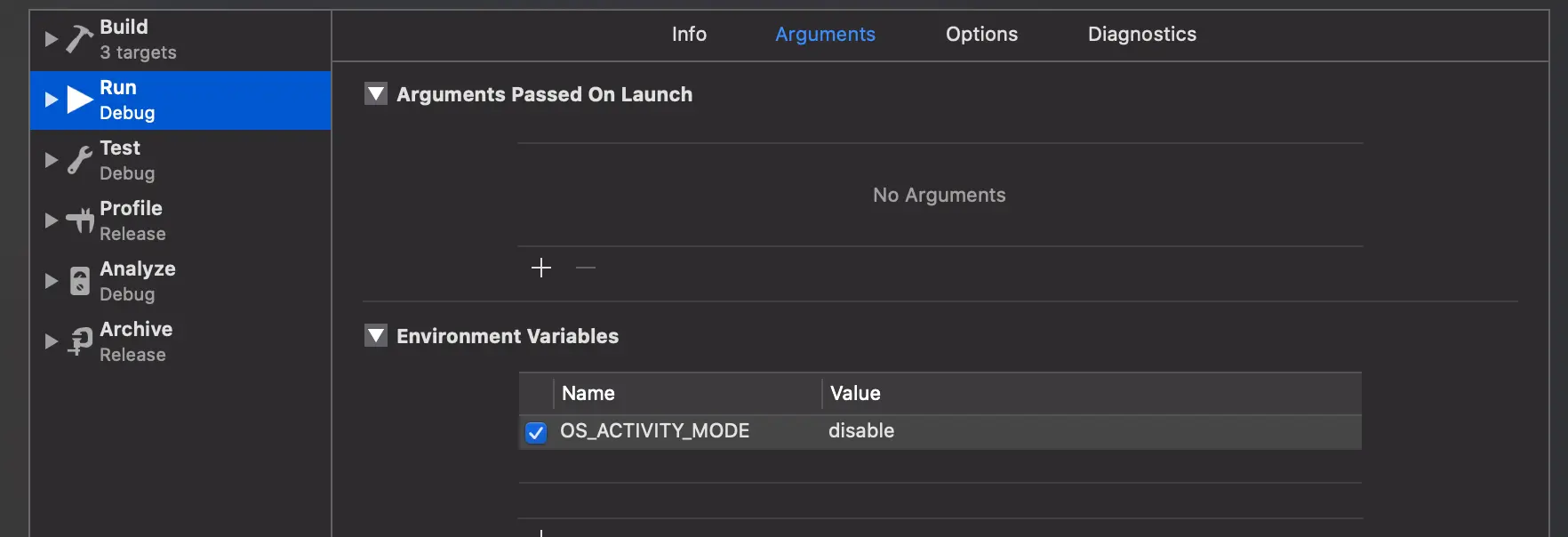The image size is (1568, 537).
Task: Select the Profile Release action label
Action: tap(132, 220)
